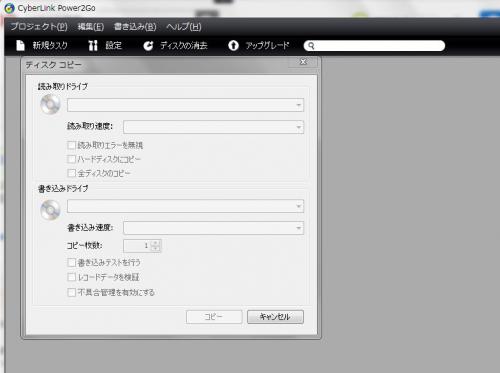Click the ディスク コピー dialog title
The width and height of the screenshot is (500, 373).
(x=53, y=65)
